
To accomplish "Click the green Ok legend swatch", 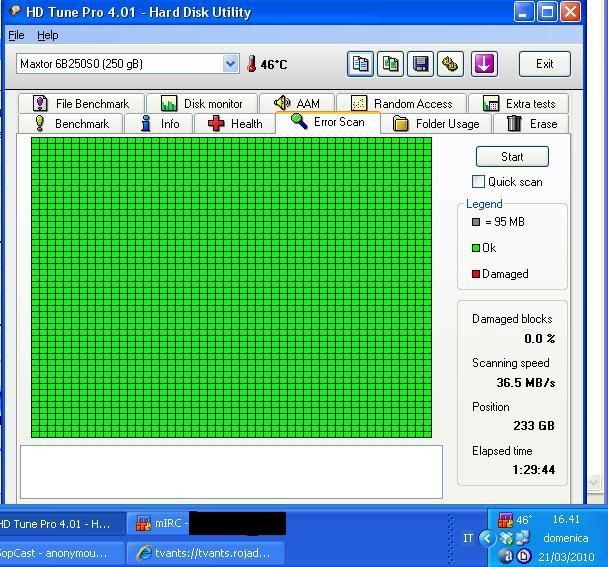I will click(476, 248).
